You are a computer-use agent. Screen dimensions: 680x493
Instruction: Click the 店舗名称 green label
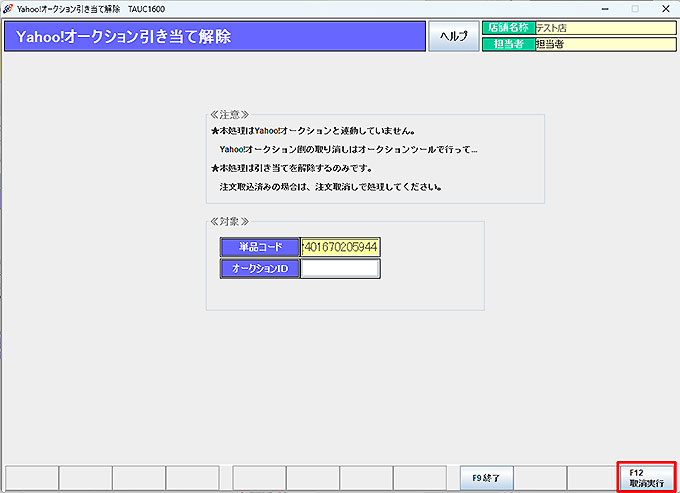509,28
